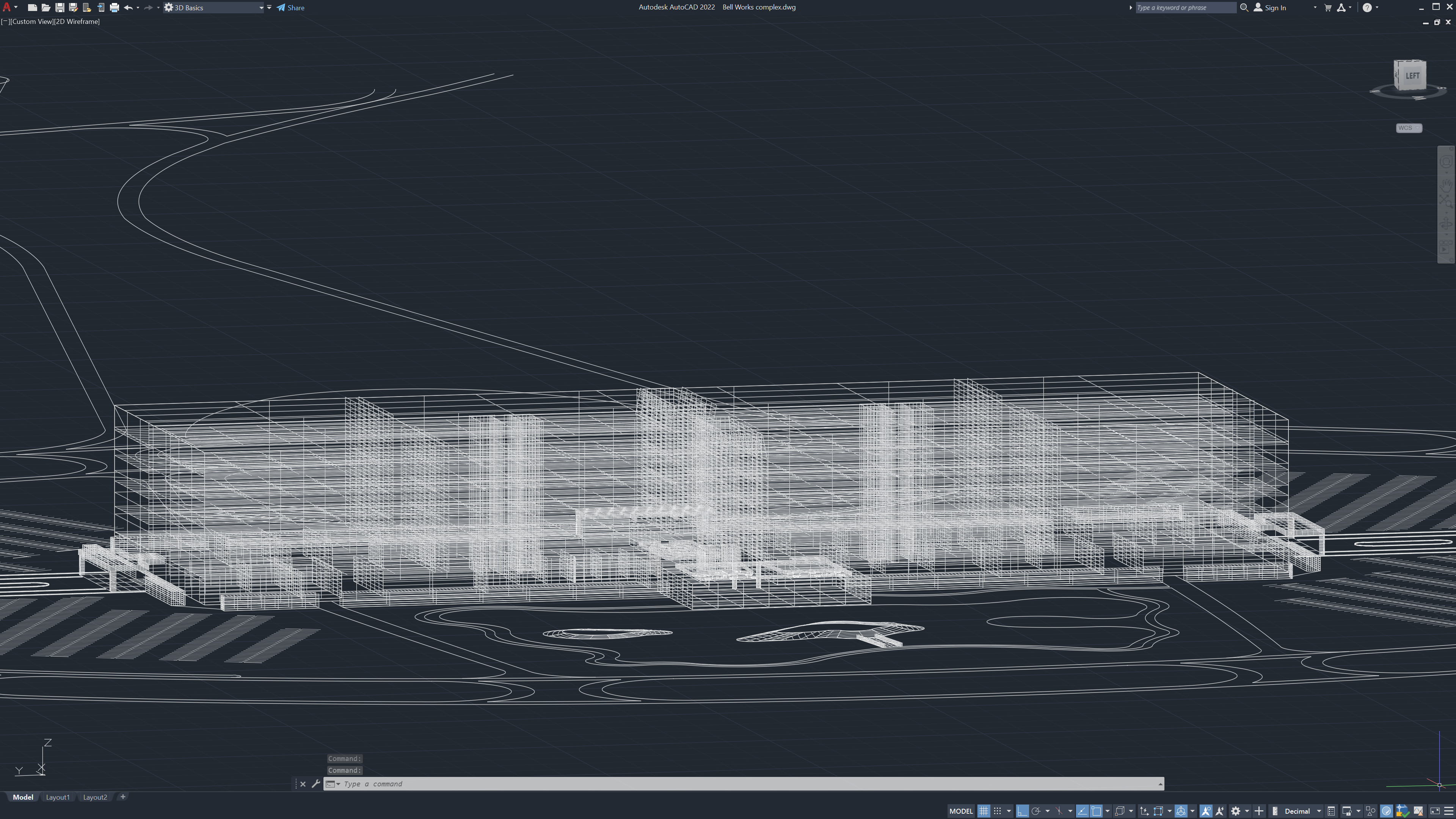The image size is (1456, 819).
Task: Switch to the Layout1 tab
Action: click(x=58, y=797)
